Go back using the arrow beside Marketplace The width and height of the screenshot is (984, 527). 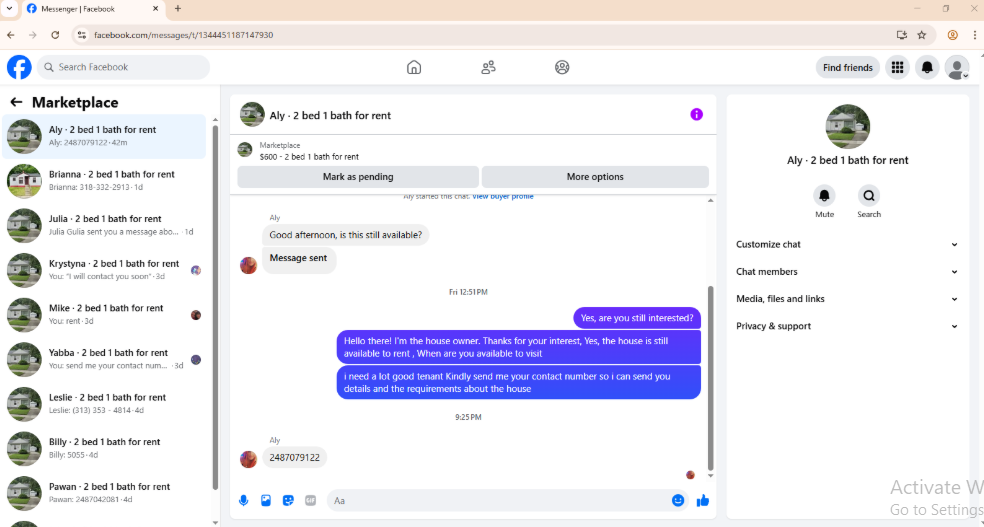pyautogui.click(x=16, y=102)
